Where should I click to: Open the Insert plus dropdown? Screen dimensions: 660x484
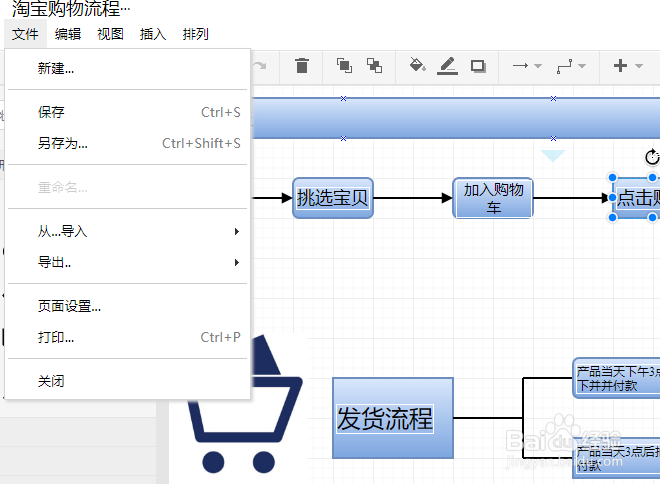[628, 66]
